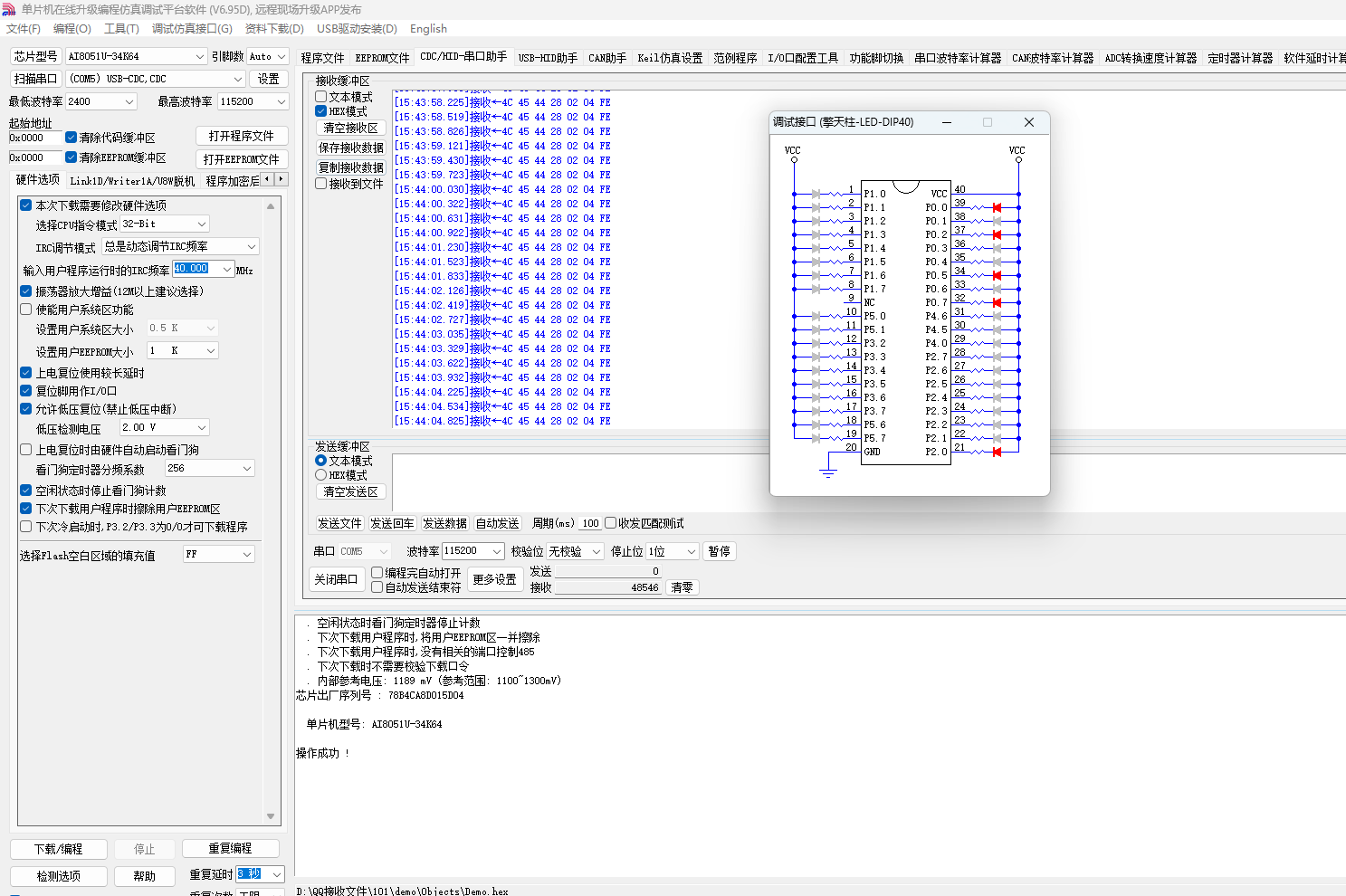Open 停止位 1位 dropdown
Viewport: 1346px width, 896px height.
tap(673, 551)
